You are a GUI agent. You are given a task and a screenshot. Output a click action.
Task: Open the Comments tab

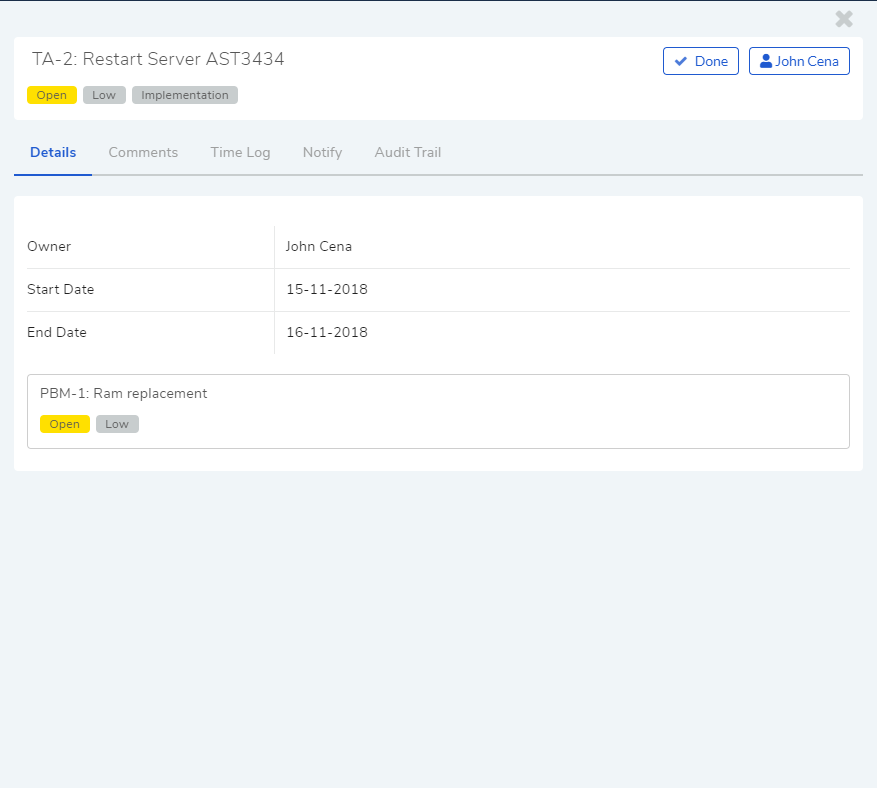point(143,152)
